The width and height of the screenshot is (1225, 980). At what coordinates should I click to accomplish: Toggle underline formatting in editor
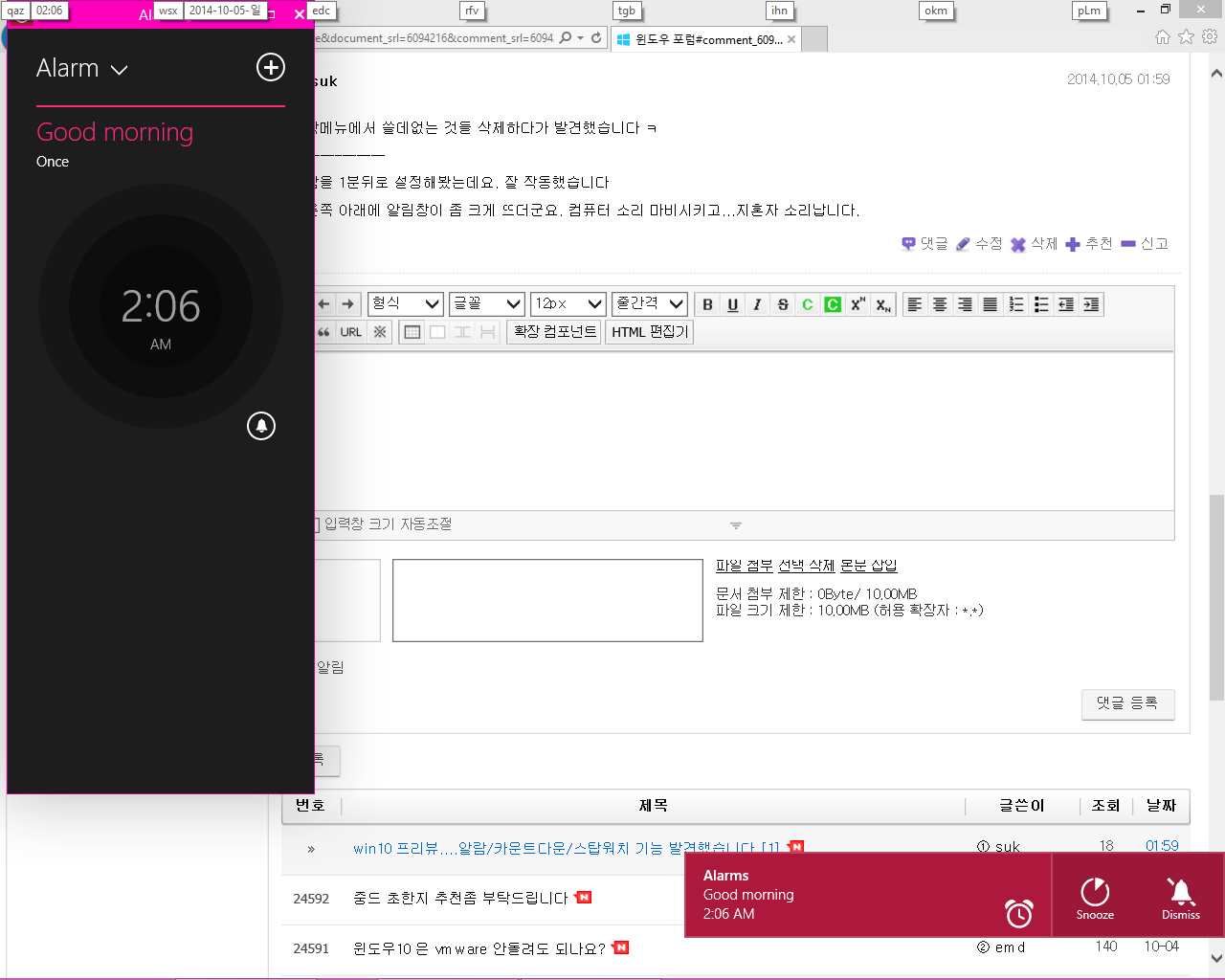click(732, 304)
